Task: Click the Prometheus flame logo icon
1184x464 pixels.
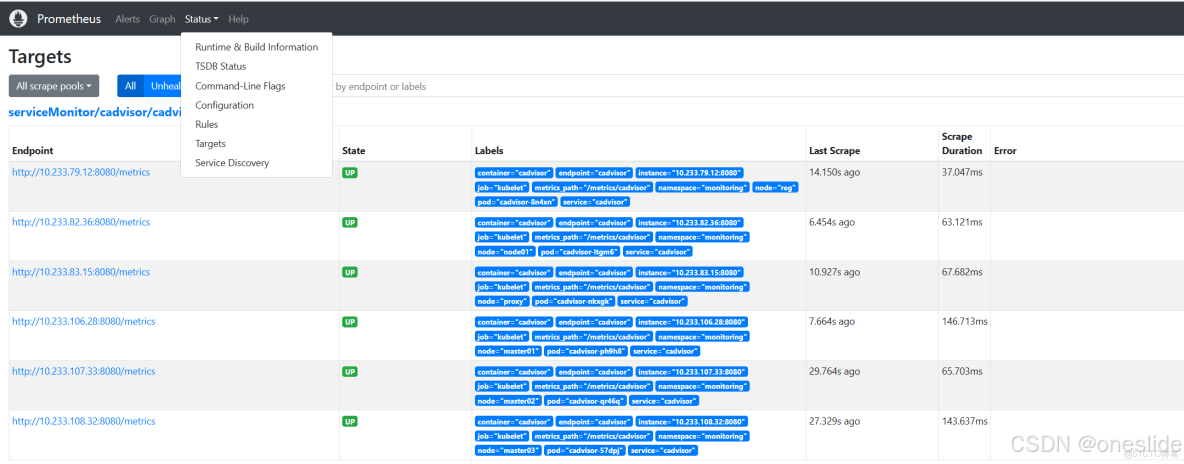Action: tap(19, 19)
